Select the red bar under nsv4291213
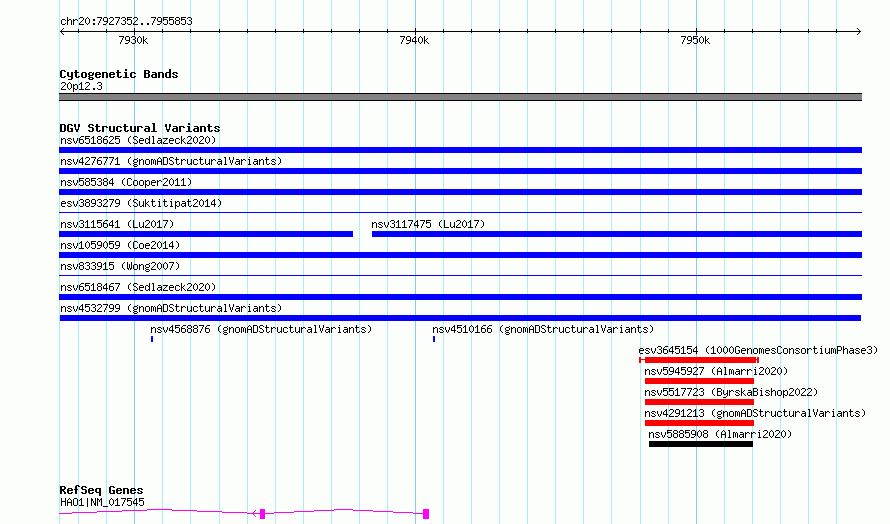Screen dimensions: 890x524 coord(699,423)
